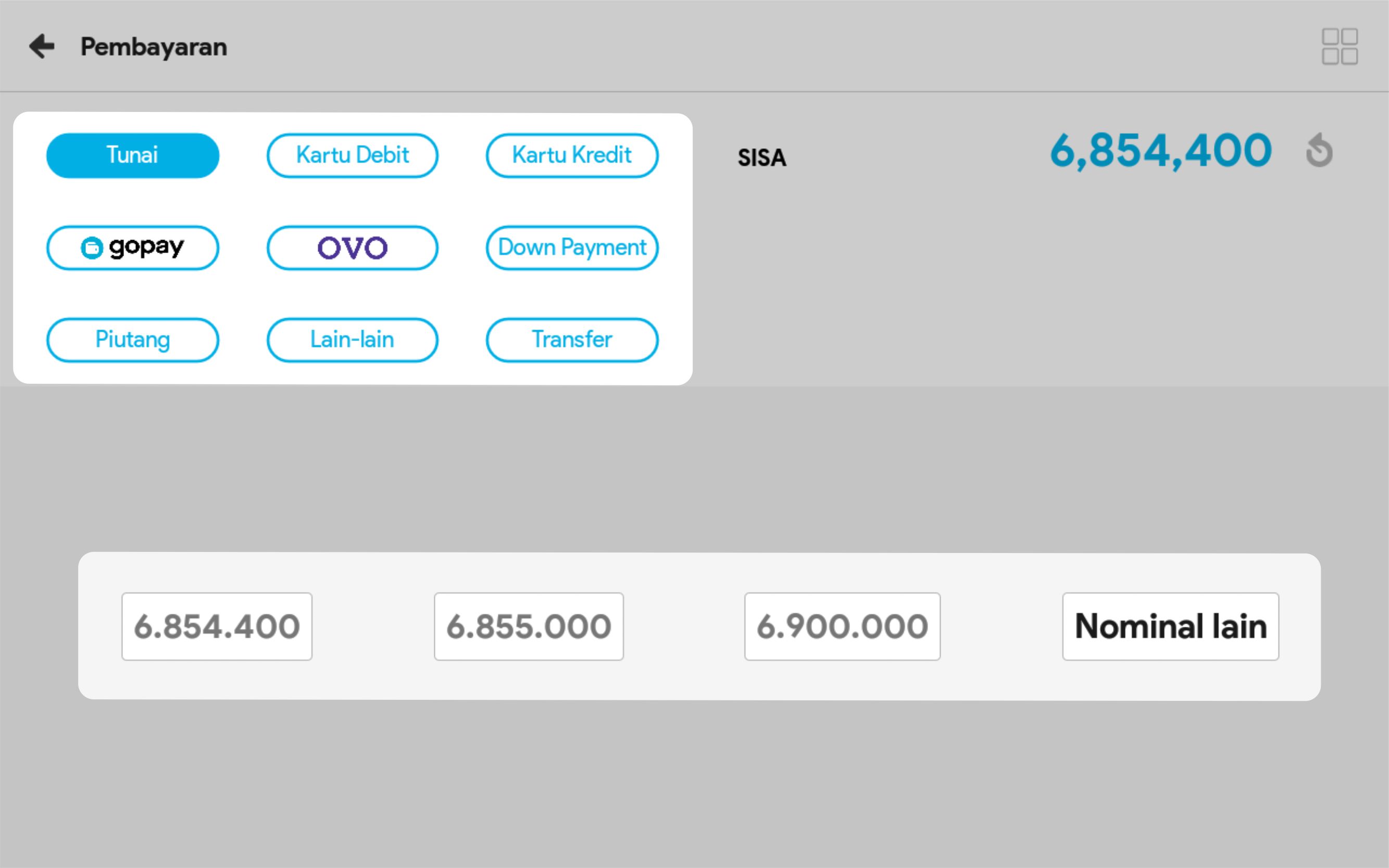The width and height of the screenshot is (1389, 868).
Task: Switch to Kartu Debit payment
Action: pos(352,156)
